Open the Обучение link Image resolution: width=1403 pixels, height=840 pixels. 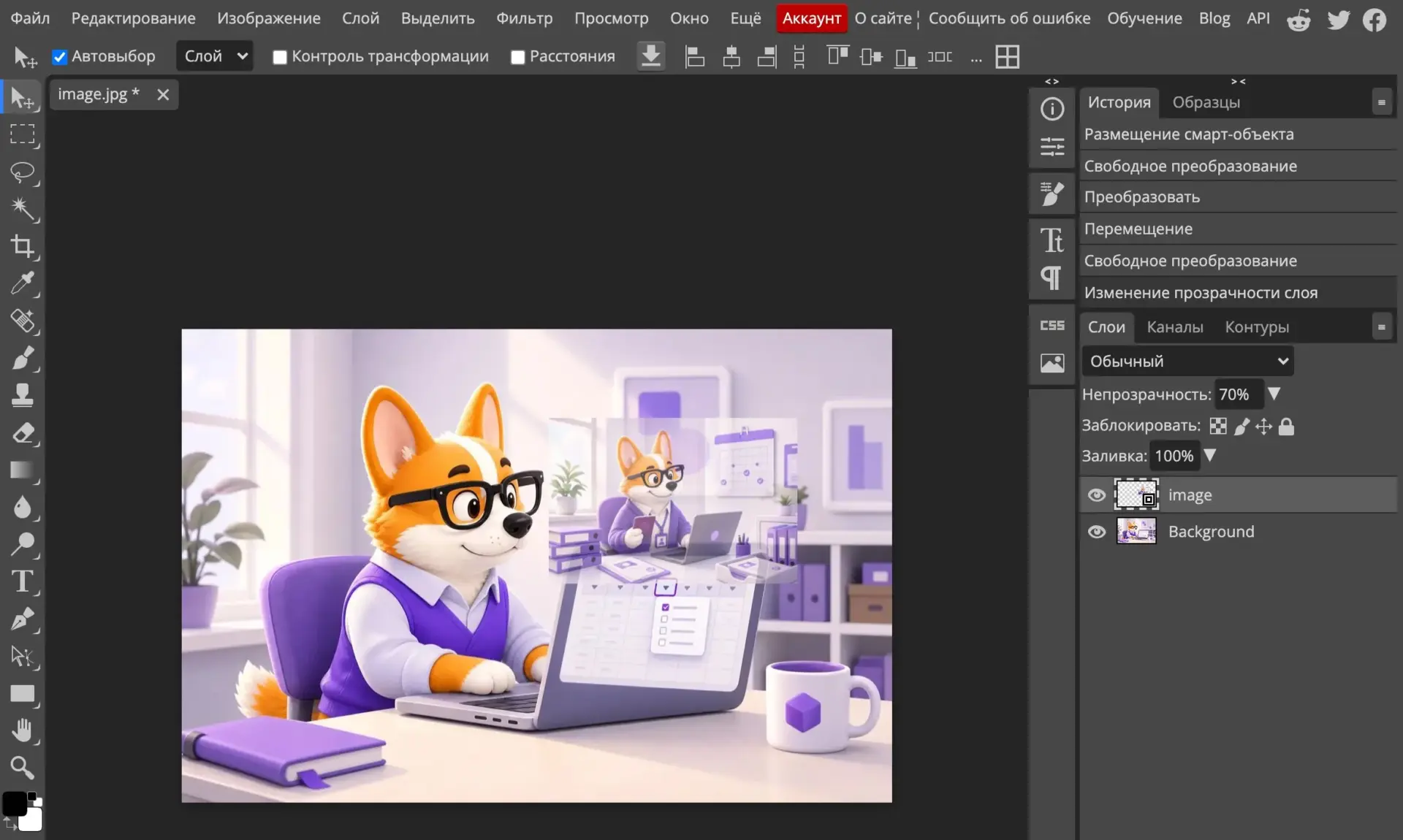point(1144,18)
